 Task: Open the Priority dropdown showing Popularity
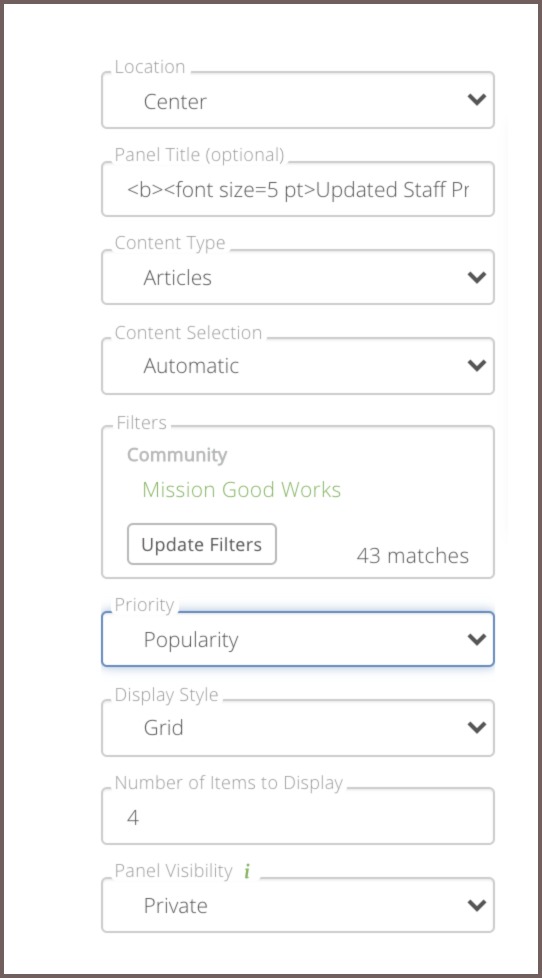[x=298, y=639]
